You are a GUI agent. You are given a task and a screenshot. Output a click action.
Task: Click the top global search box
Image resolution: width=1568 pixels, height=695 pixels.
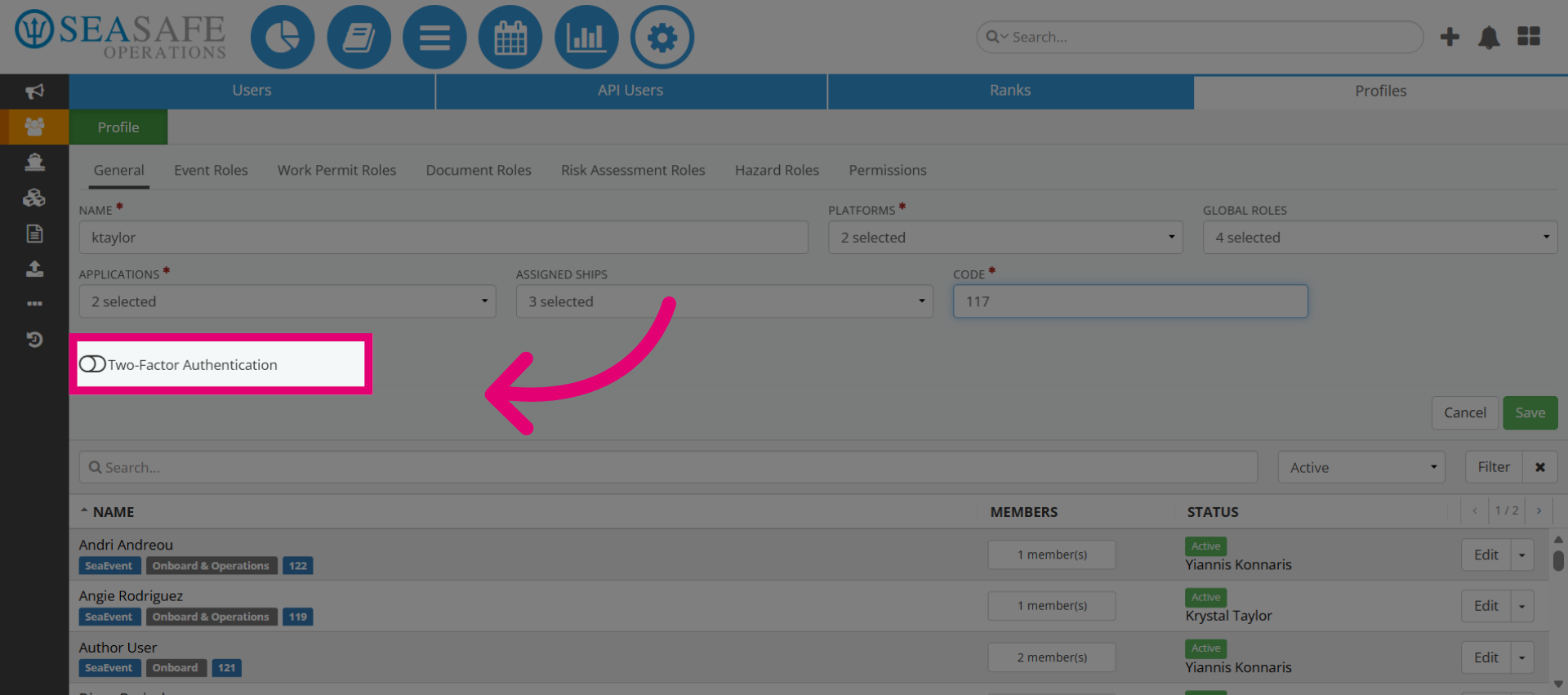point(1200,37)
